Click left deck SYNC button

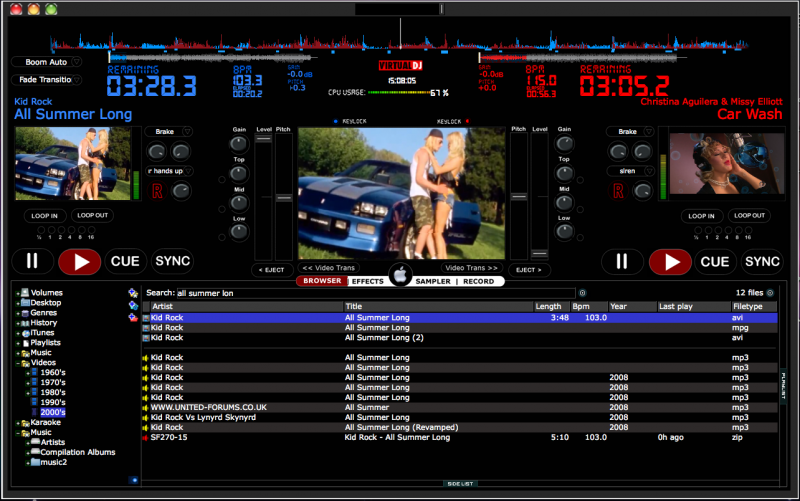coord(172,261)
